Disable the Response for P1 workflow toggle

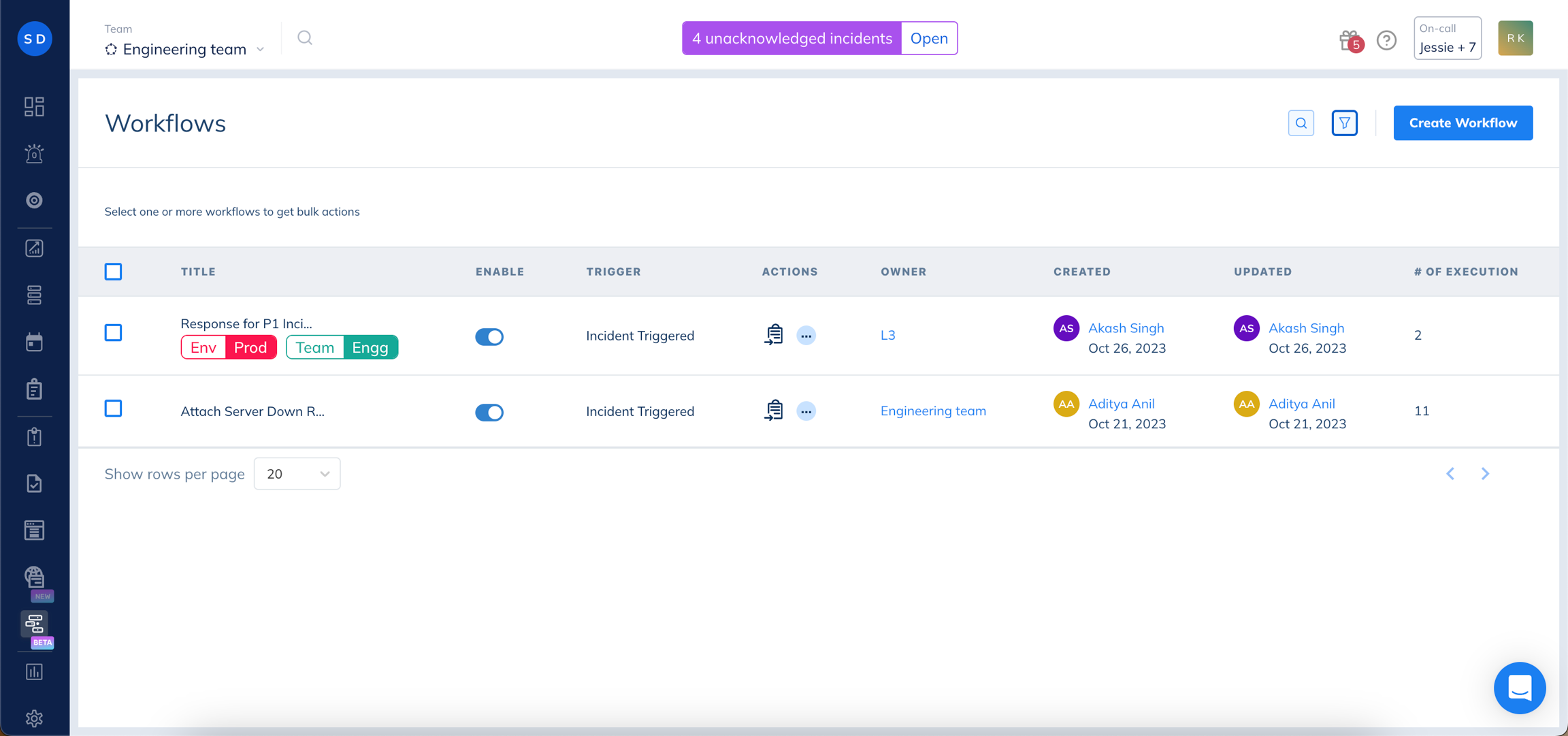coord(489,336)
